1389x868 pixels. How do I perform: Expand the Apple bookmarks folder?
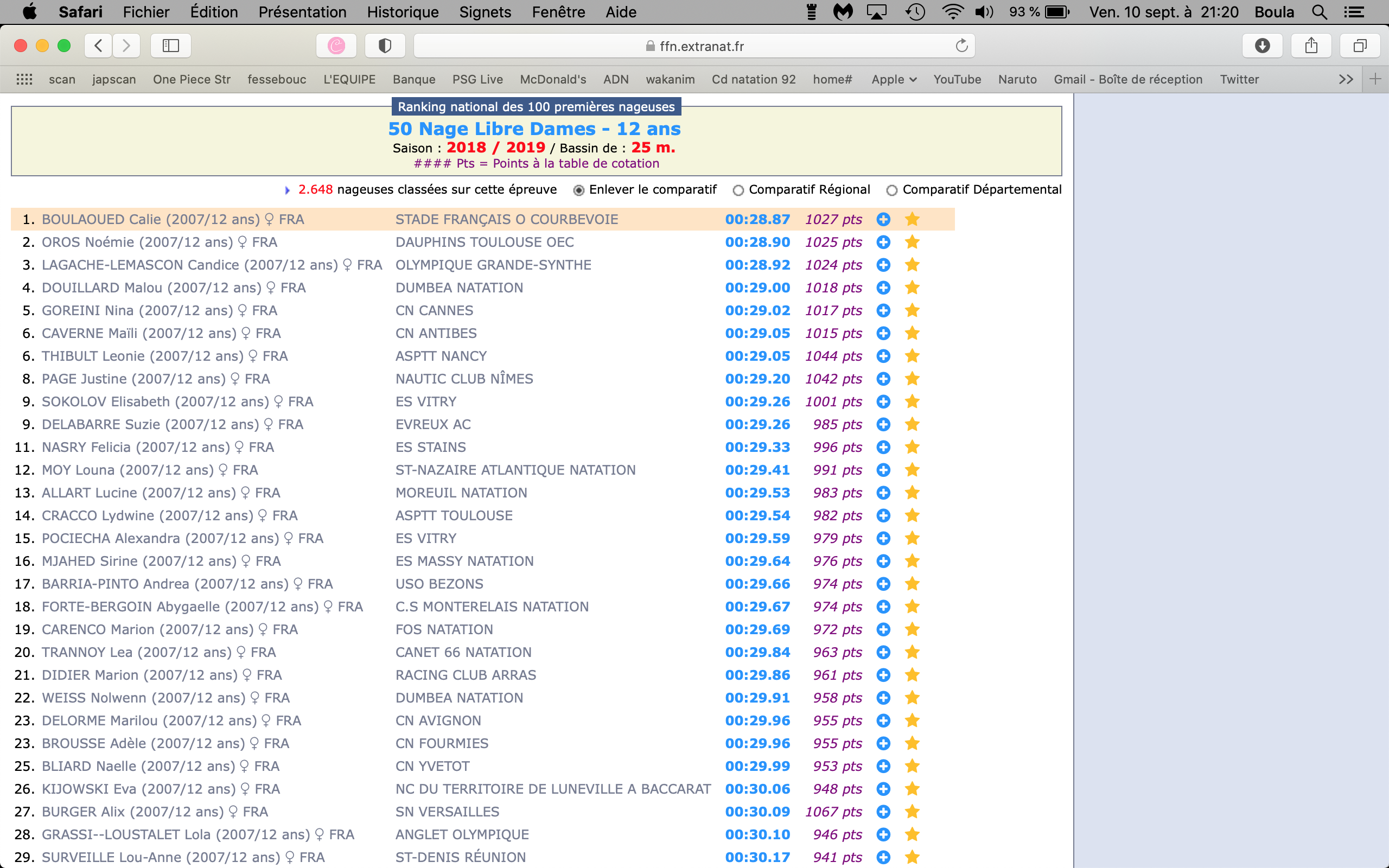pos(893,79)
